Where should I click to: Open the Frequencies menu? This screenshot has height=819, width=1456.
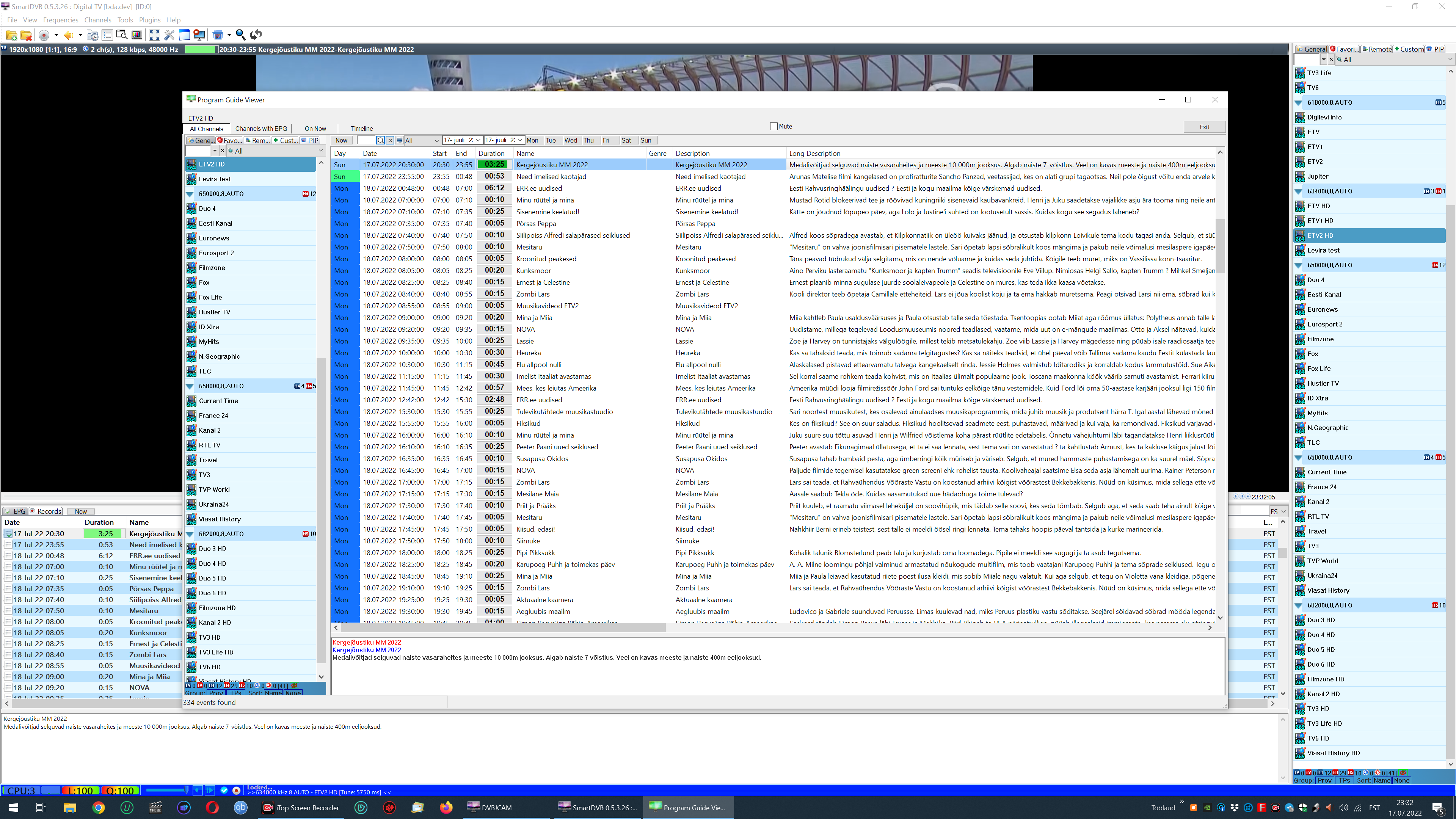[60, 20]
